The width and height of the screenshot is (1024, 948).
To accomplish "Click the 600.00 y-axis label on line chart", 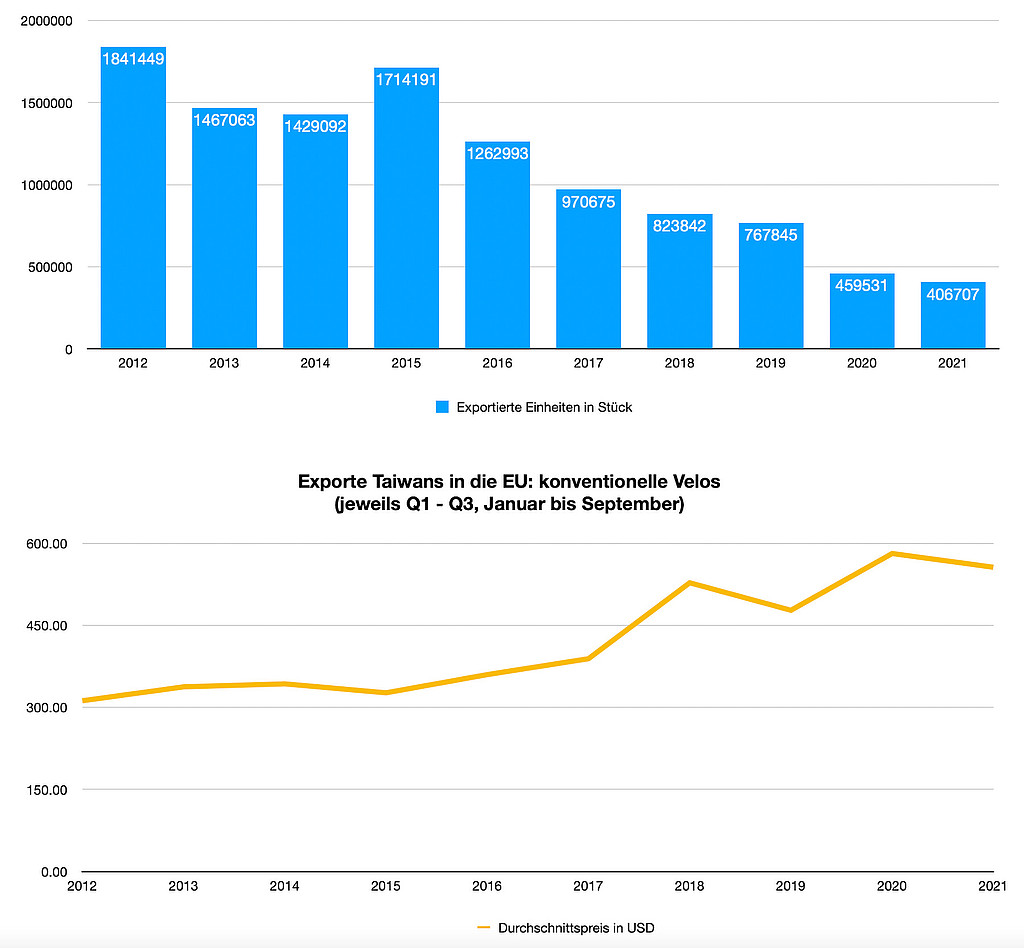I will tap(49, 544).
